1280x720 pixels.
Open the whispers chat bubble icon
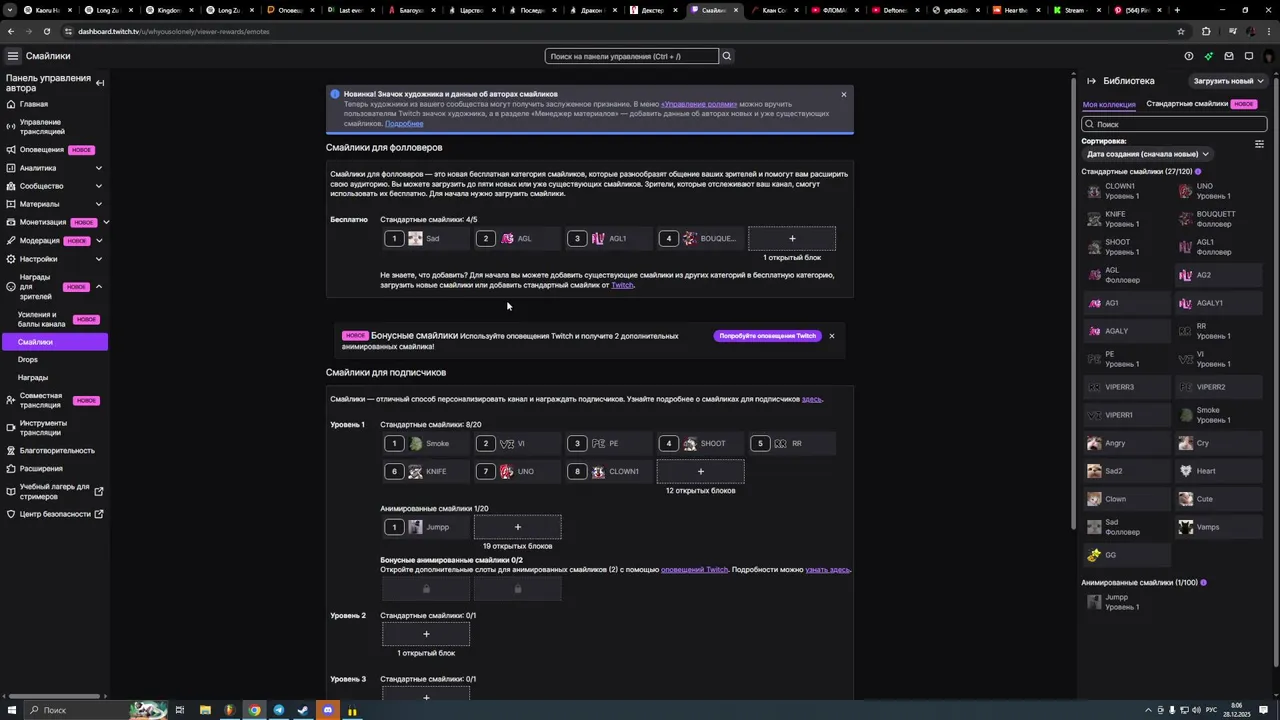(1249, 56)
